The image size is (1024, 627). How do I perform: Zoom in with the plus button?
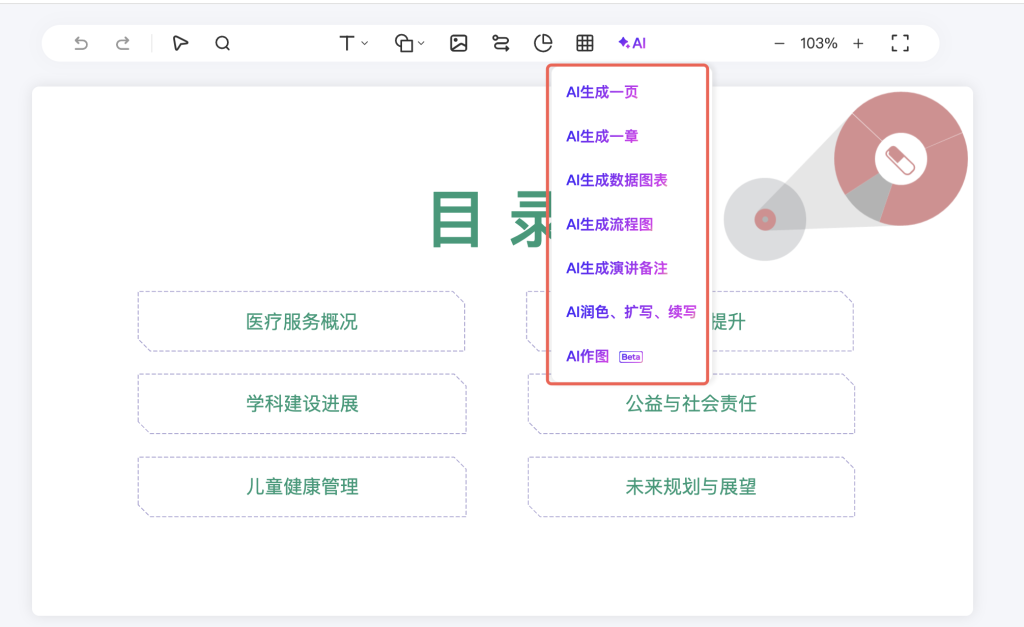(x=858, y=43)
